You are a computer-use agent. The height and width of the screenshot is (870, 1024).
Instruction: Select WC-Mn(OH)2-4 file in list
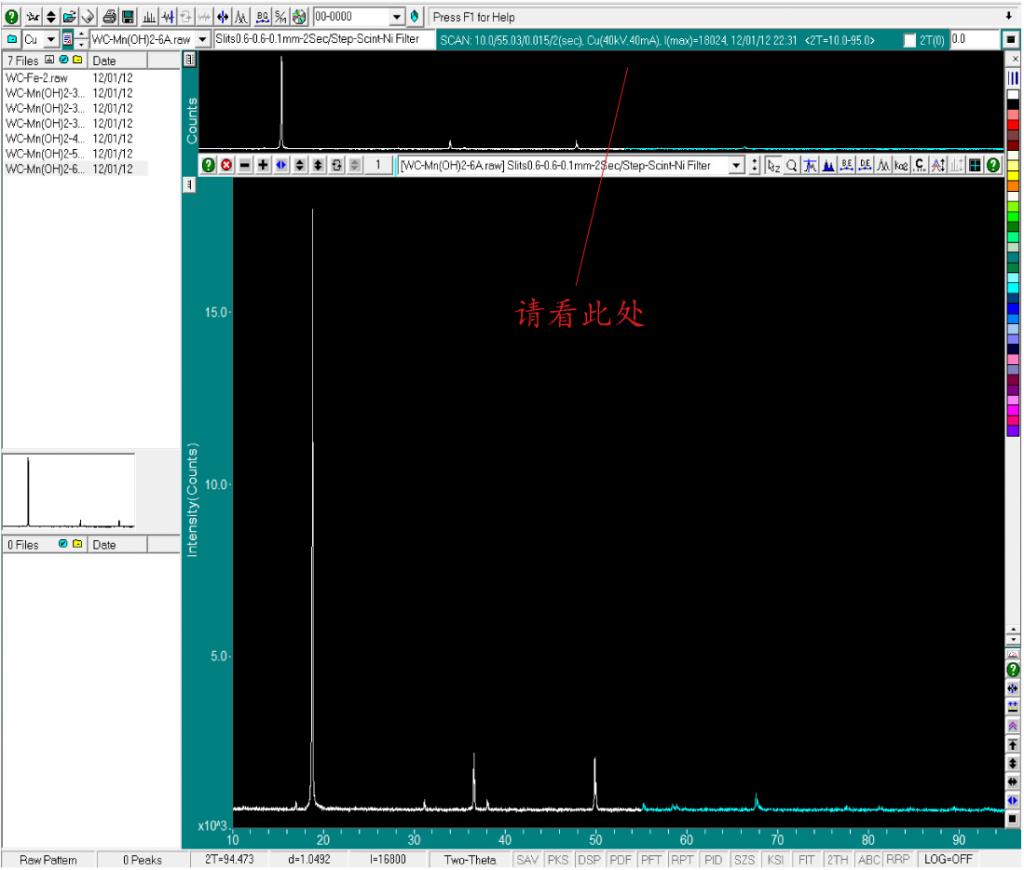44,138
